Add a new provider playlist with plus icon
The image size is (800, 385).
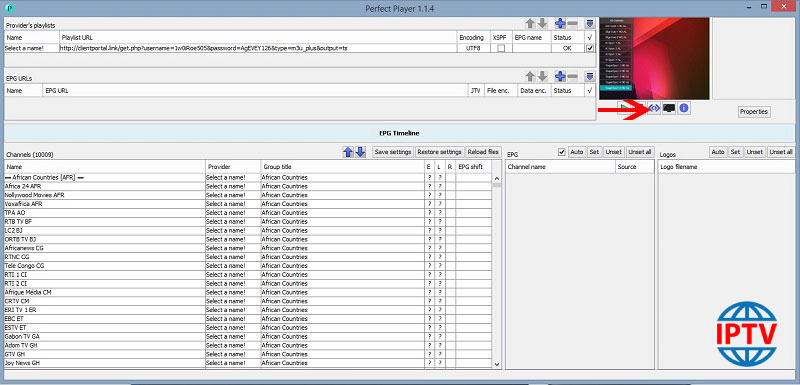click(560, 23)
